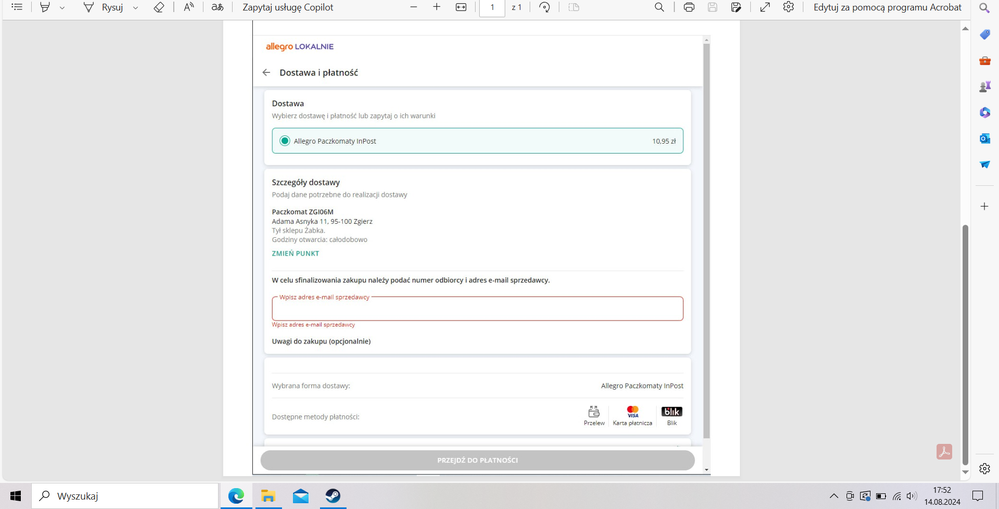The height and width of the screenshot is (509, 999).
Task: Zoom in with the plus button
Action: click(x=436, y=7)
